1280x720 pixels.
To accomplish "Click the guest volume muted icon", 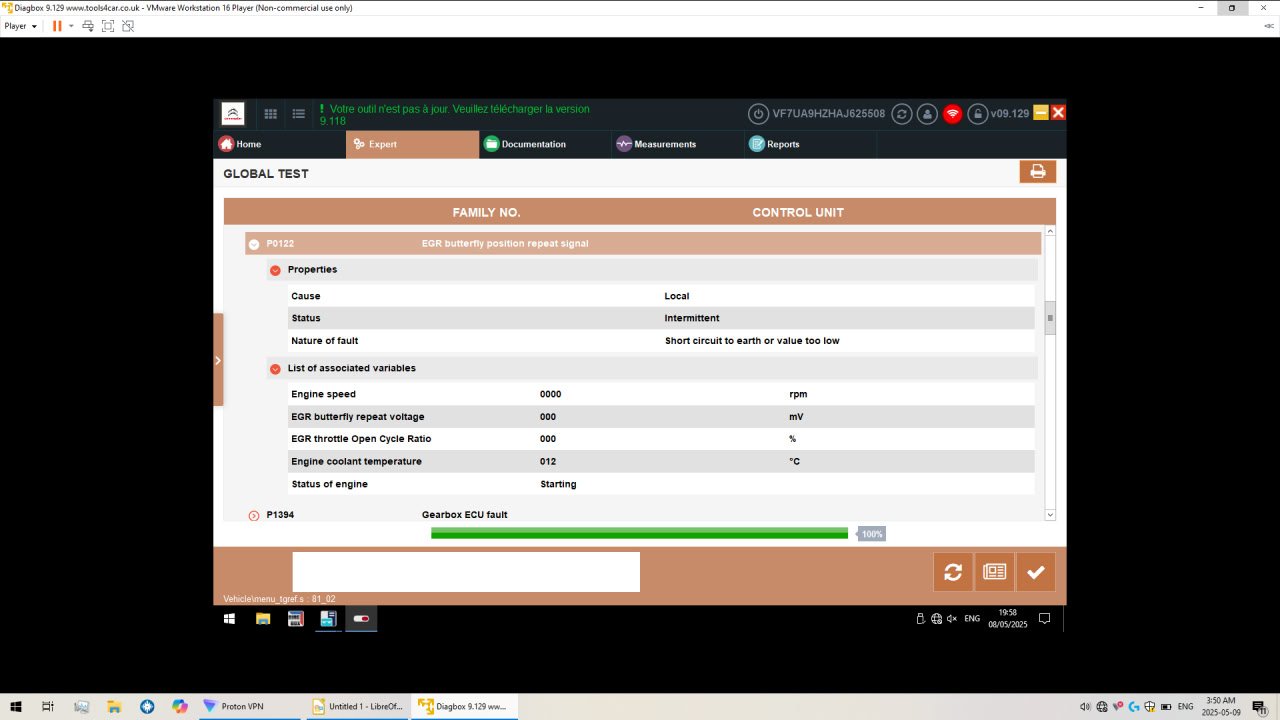I will coord(951,619).
